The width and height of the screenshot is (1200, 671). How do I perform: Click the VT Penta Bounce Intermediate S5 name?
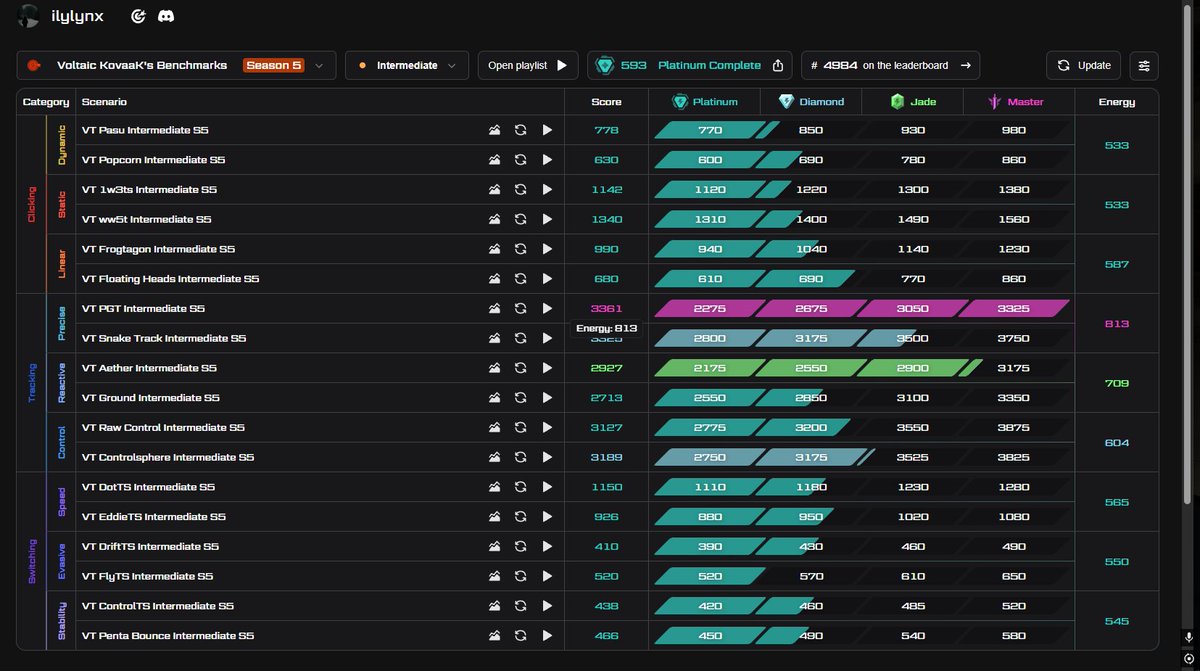tap(168, 636)
